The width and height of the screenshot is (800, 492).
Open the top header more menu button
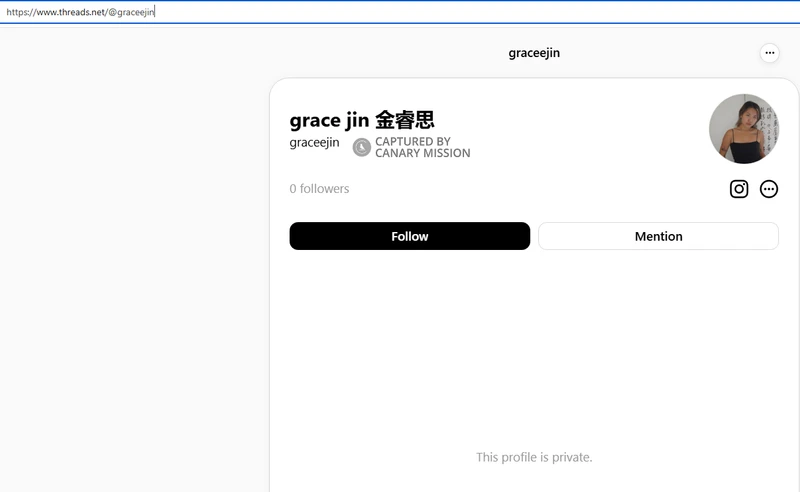[x=769, y=53]
